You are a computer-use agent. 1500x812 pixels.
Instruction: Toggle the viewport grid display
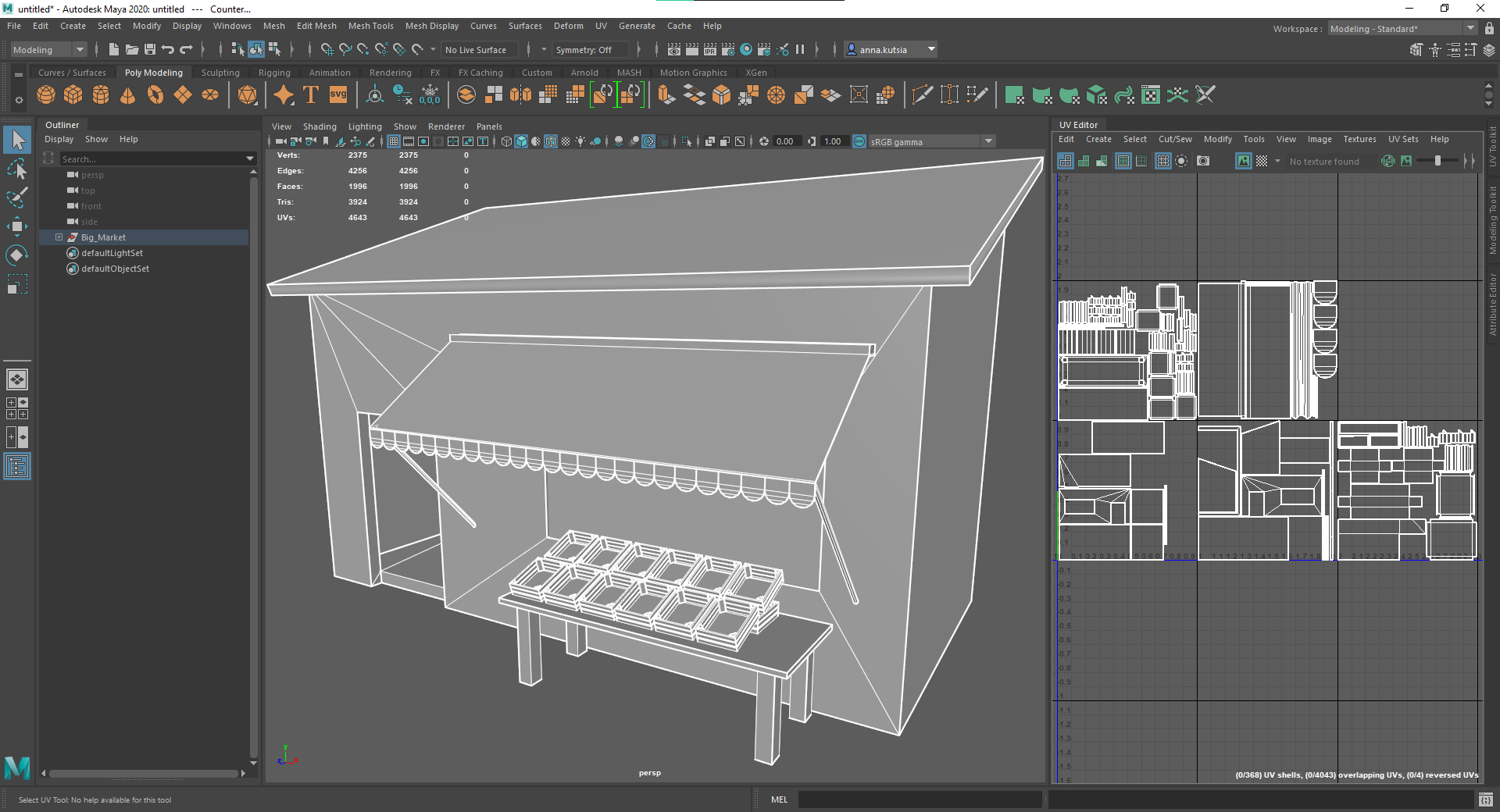394,141
